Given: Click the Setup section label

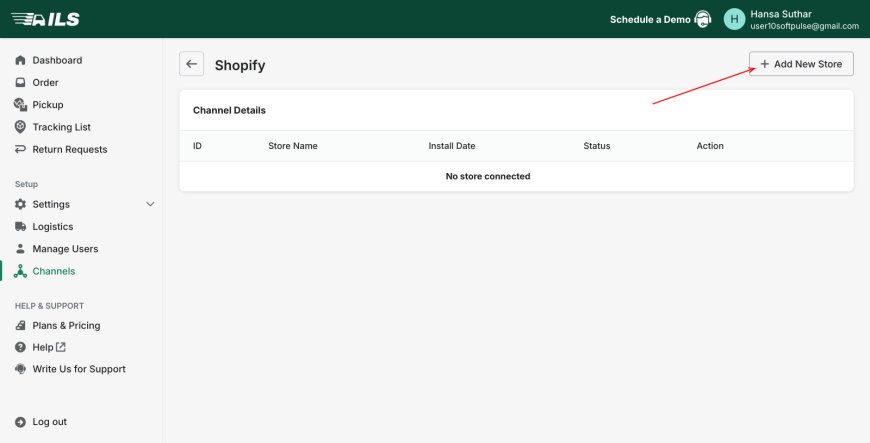Looking at the screenshot, I should point(26,184).
